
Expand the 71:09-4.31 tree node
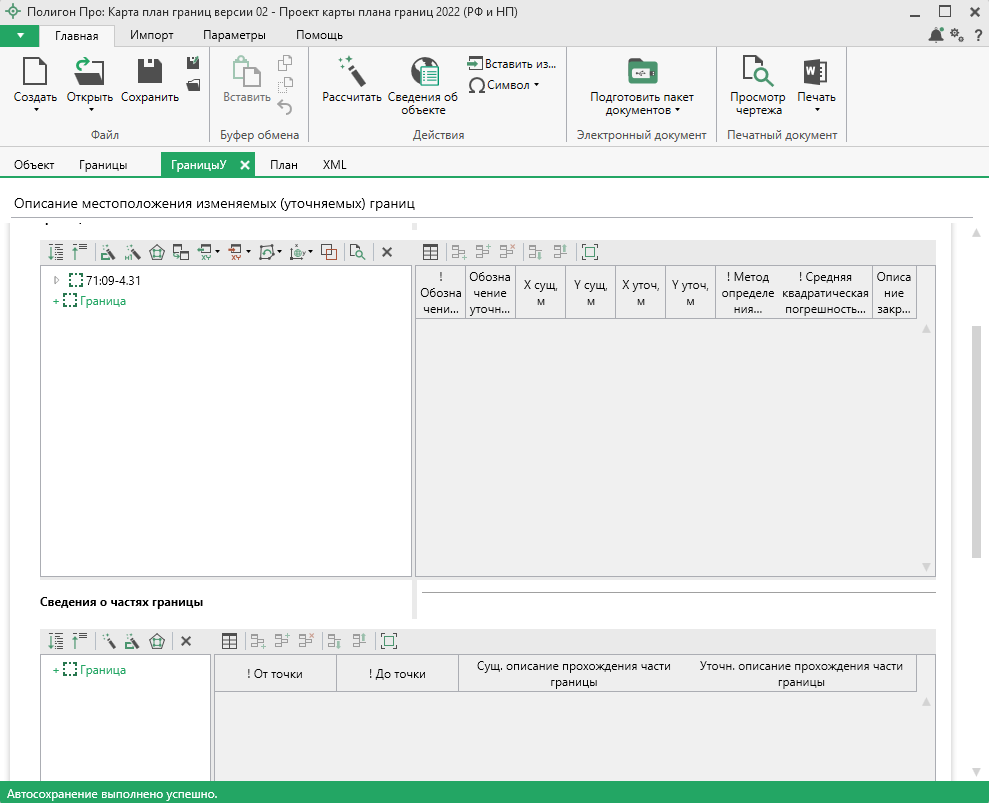57,281
